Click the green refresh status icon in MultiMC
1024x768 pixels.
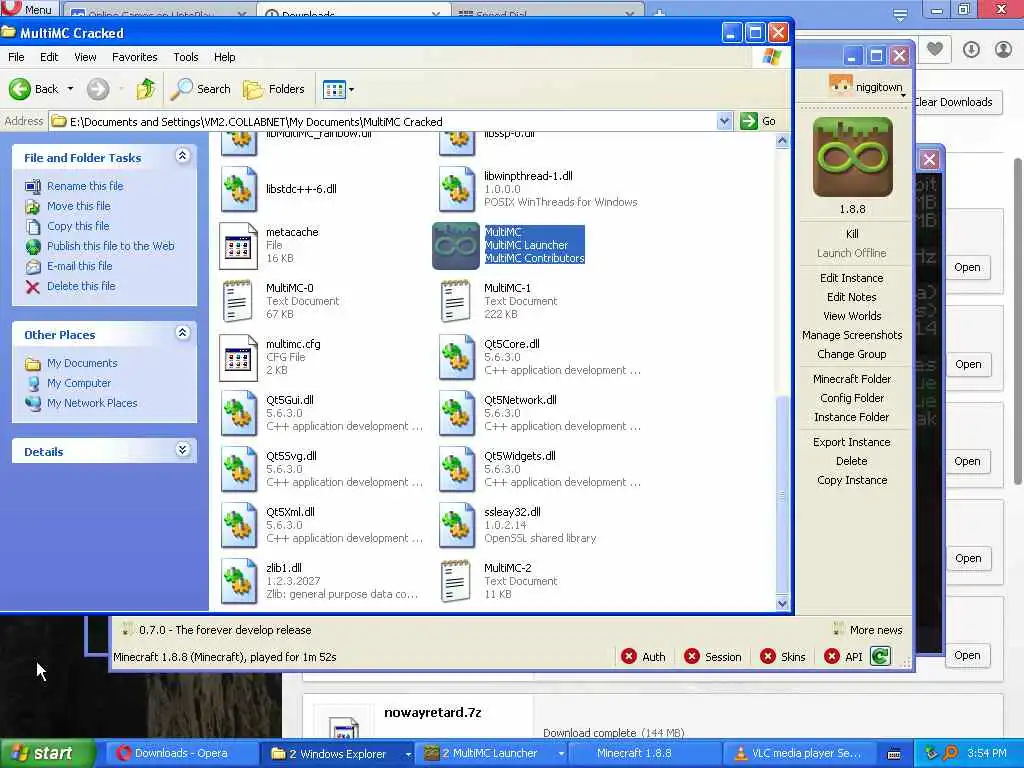click(880, 656)
